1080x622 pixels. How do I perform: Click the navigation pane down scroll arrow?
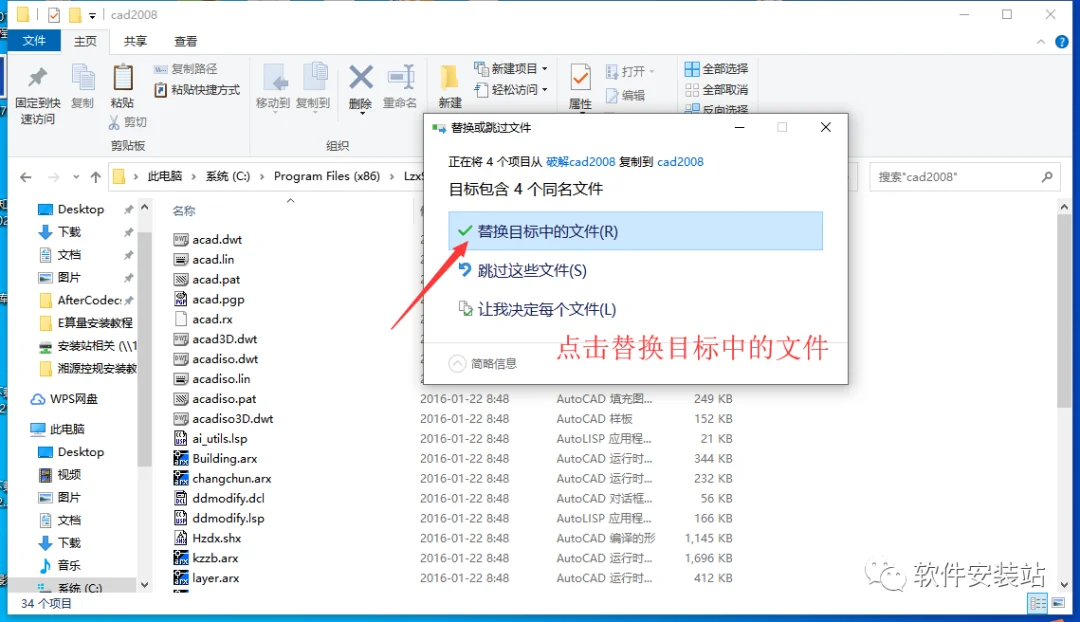(145, 585)
